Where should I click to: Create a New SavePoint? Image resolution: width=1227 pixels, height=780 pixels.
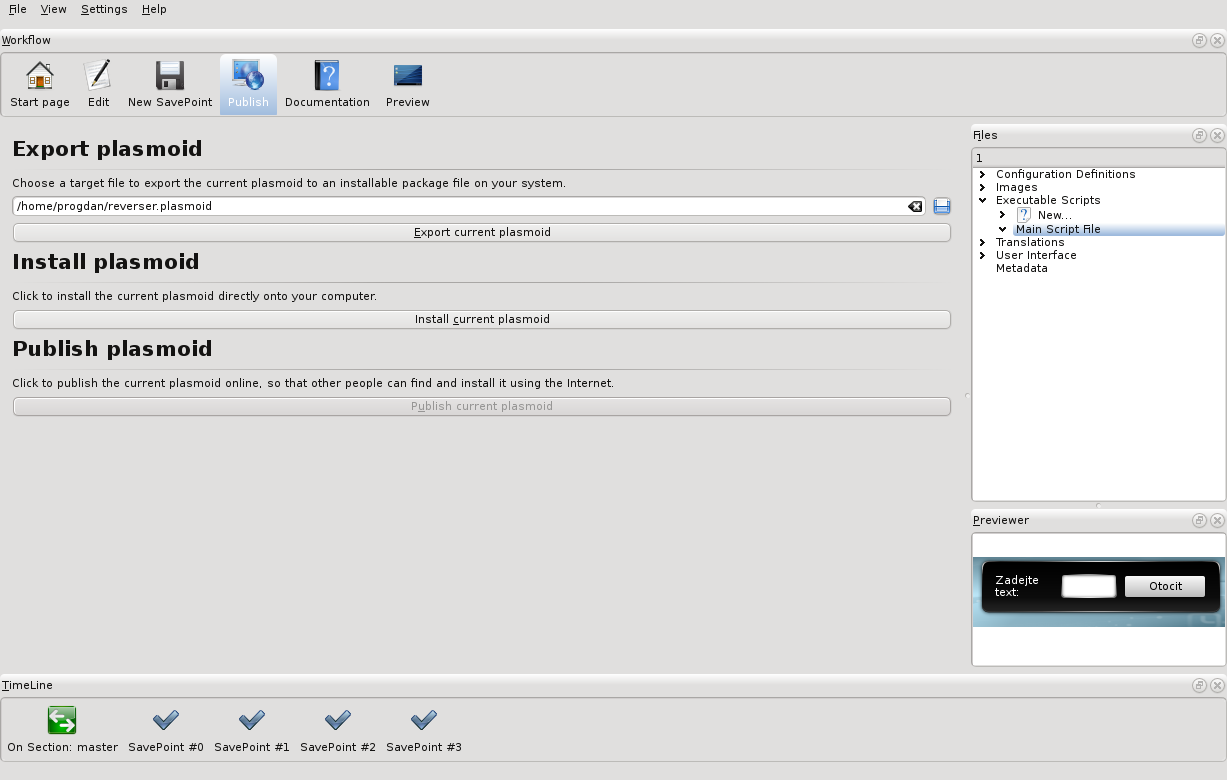(170, 85)
